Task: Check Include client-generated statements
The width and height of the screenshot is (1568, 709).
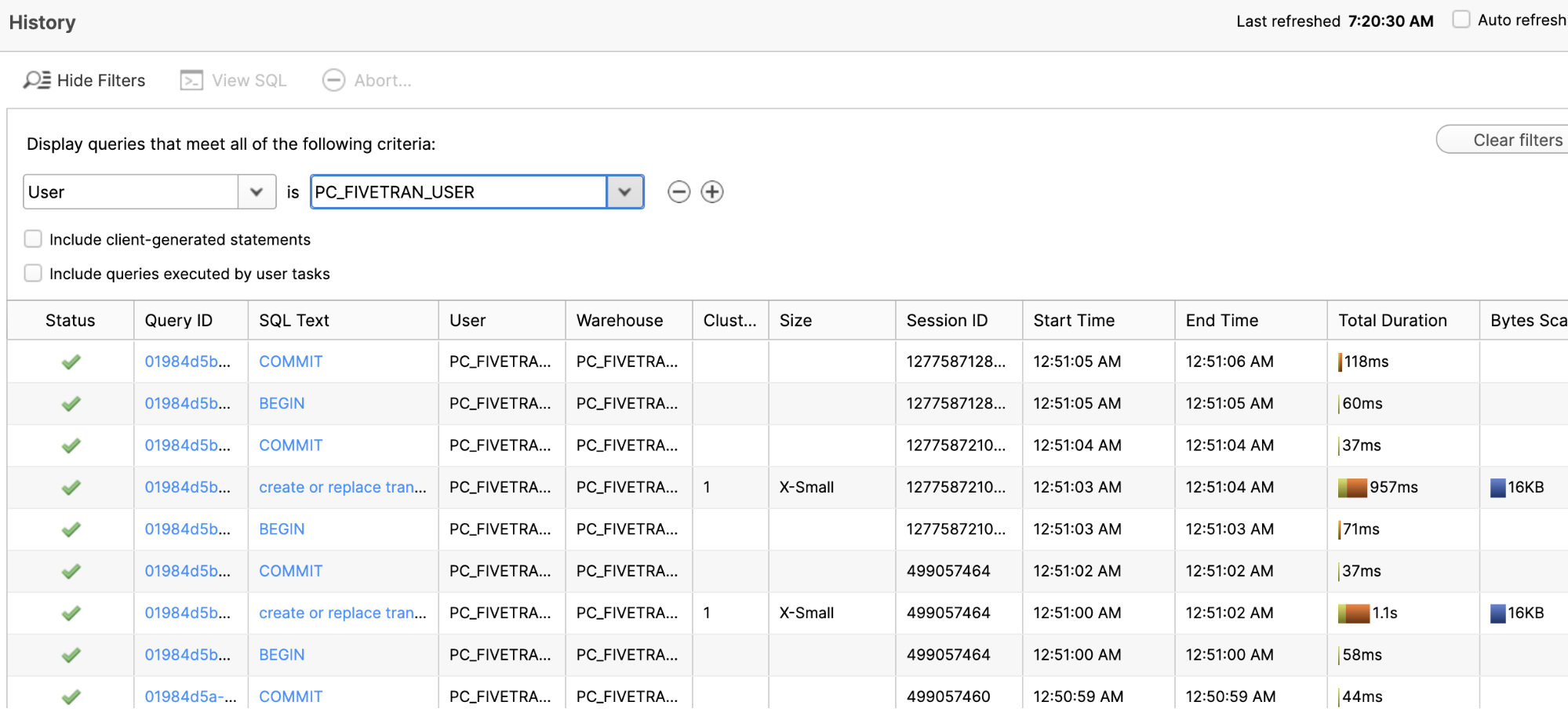Action: tap(33, 239)
